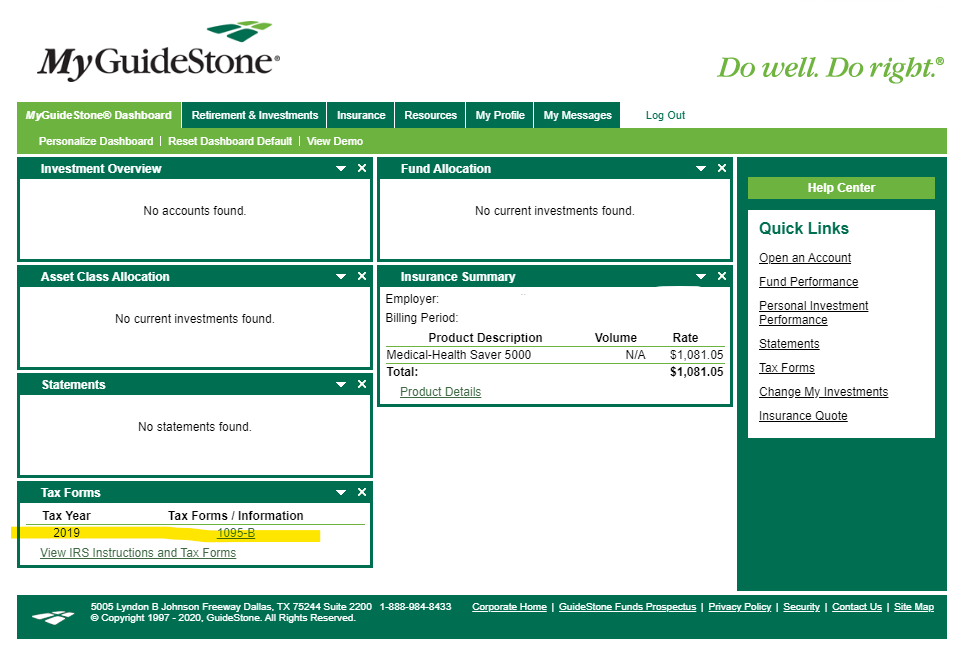This screenshot has width=976, height=654.
Task: Click the Help Center button
Action: point(841,188)
